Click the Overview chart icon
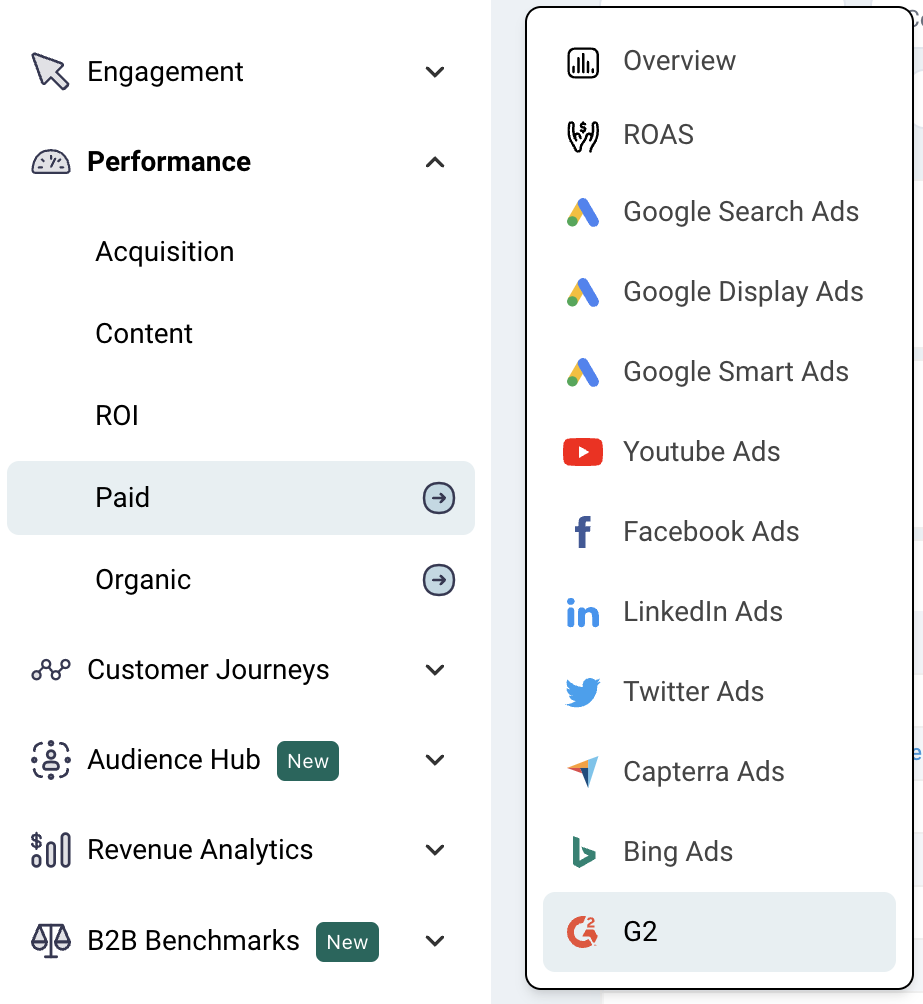The width and height of the screenshot is (923, 1004). [x=583, y=63]
